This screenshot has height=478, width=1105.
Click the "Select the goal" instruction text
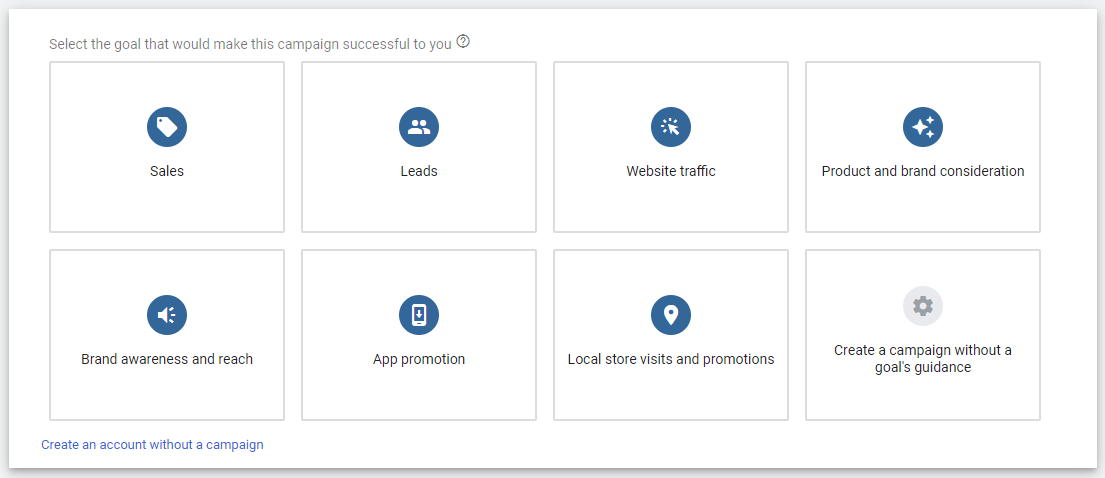tap(250, 44)
